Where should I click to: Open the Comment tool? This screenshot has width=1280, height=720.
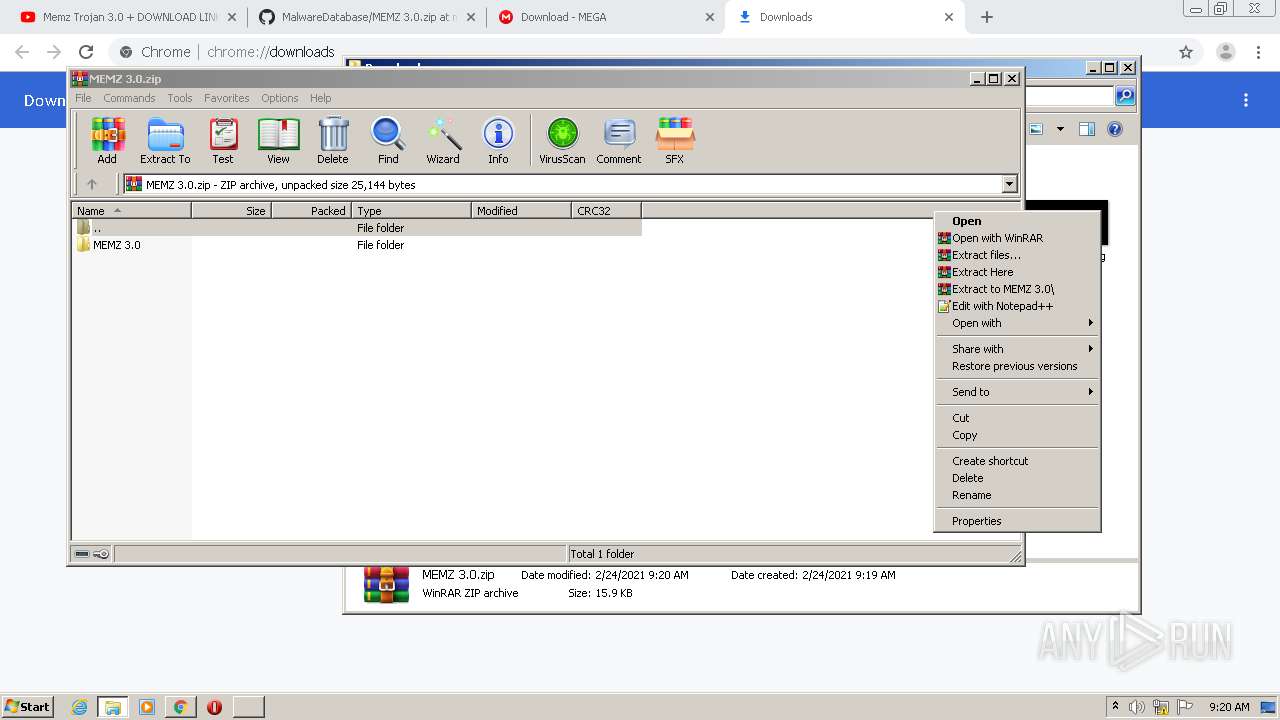(619, 141)
